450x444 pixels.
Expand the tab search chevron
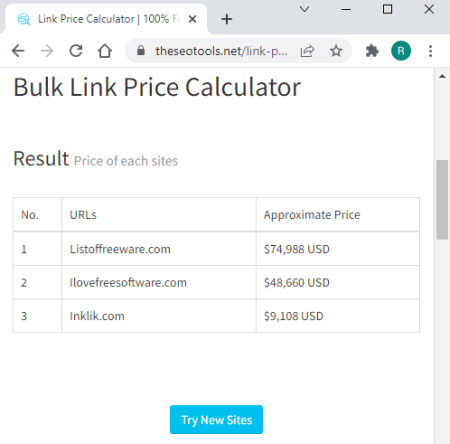pos(304,9)
